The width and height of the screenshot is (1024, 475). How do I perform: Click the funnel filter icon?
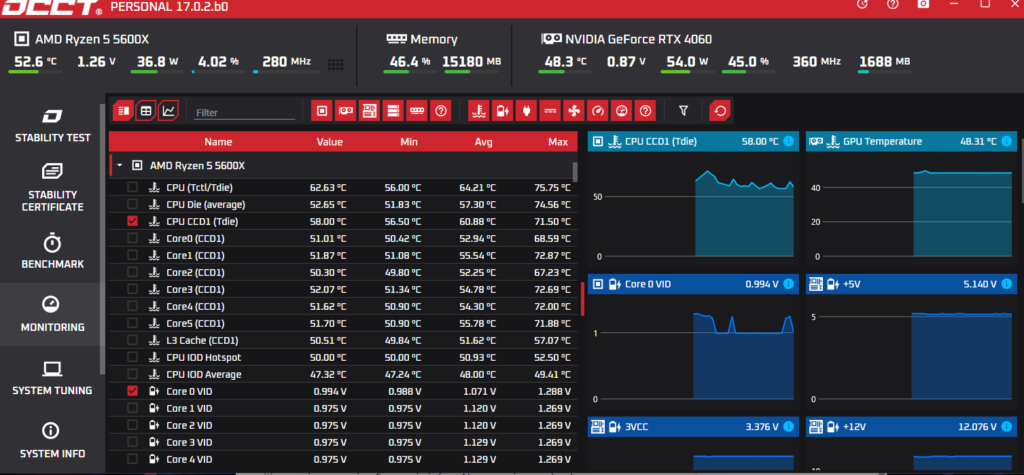pos(683,110)
